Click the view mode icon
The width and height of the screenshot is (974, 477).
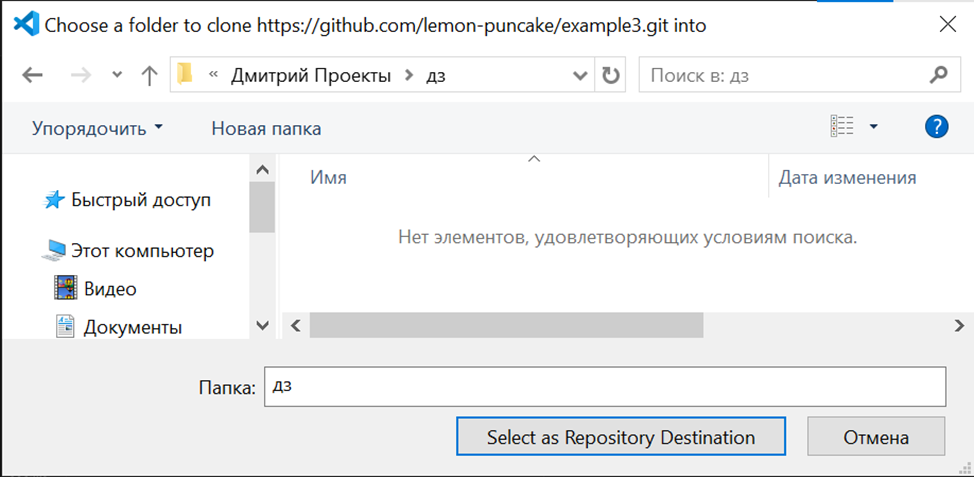[x=842, y=127]
